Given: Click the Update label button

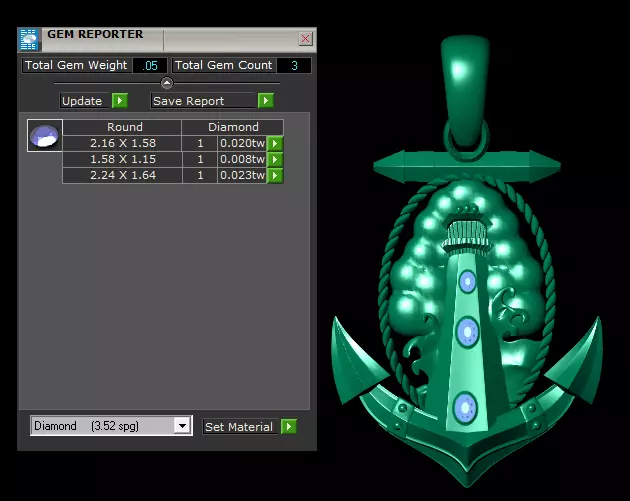Looking at the screenshot, I should tap(85, 101).
